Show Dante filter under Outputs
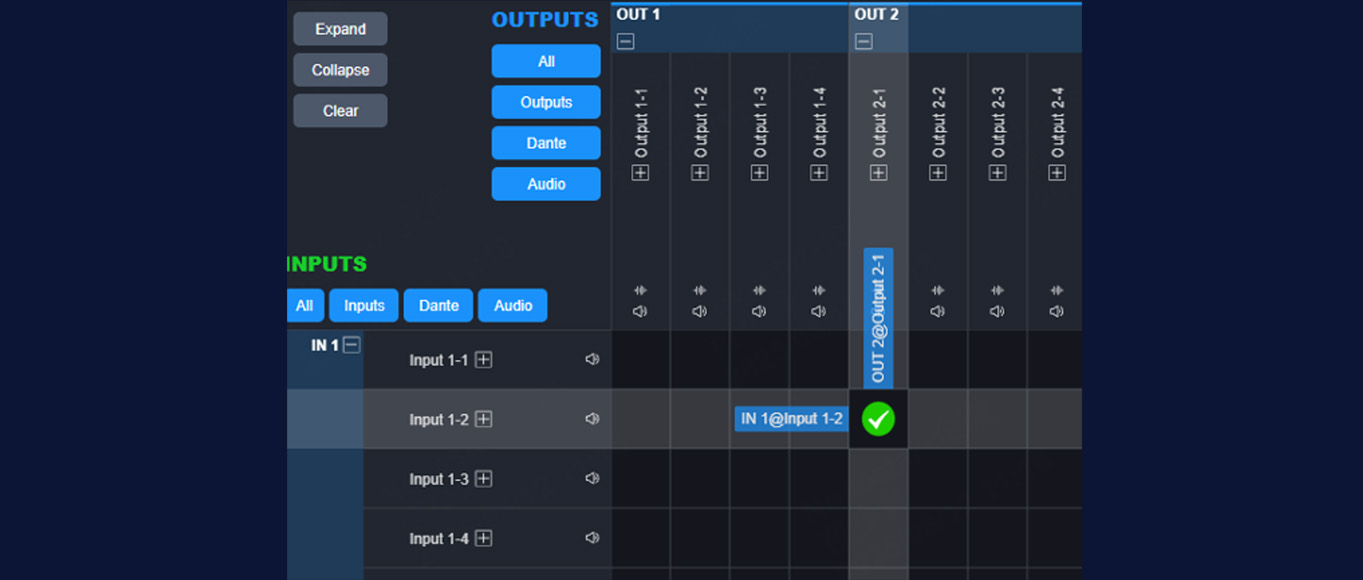This screenshot has width=1363, height=580. (x=546, y=143)
